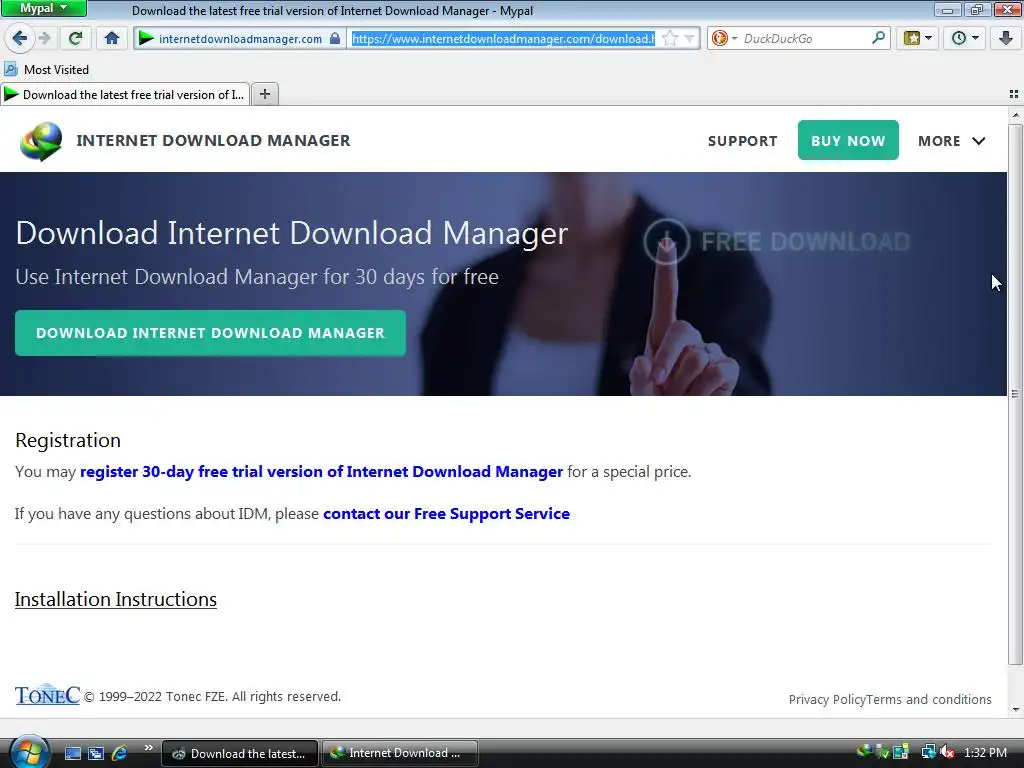This screenshot has width=1024, height=768.
Task: Click the Installation Instructions heading
Action: pyautogui.click(x=116, y=600)
